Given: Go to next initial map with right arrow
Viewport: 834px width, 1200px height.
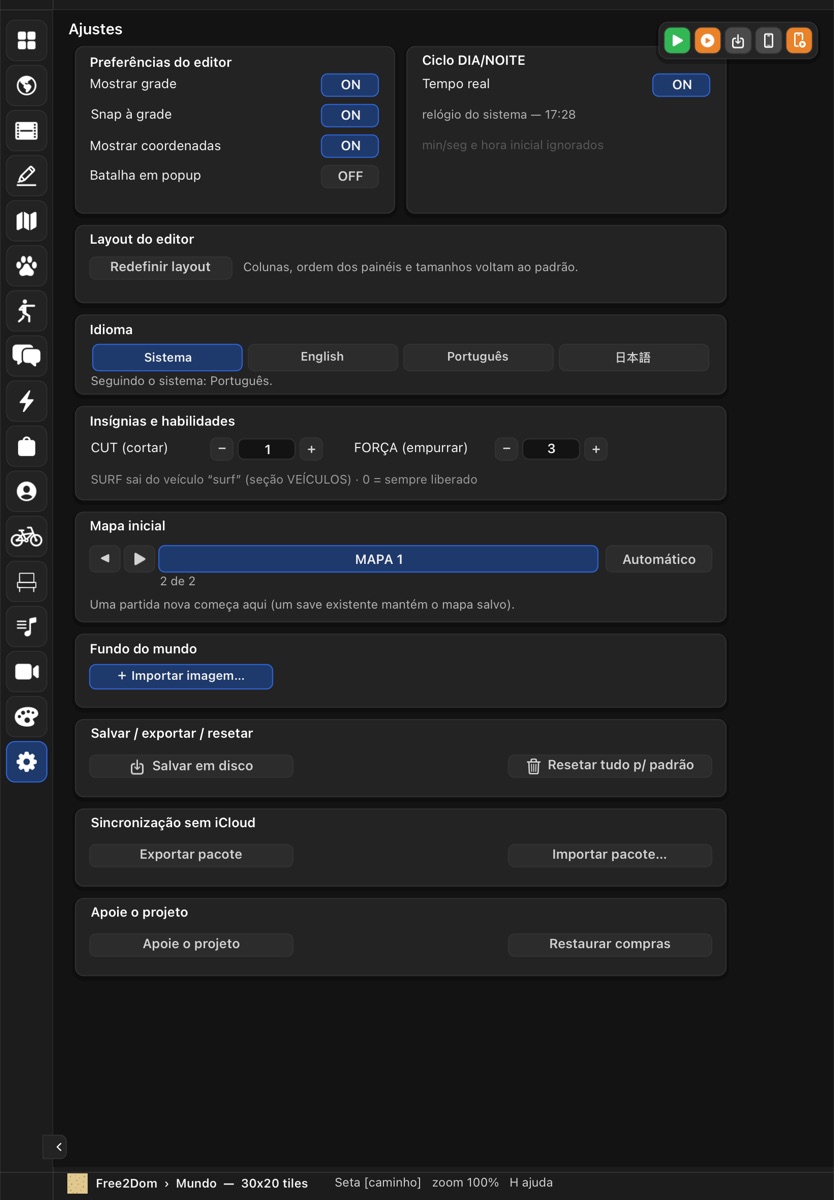Looking at the screenshot, I should 139,559.
